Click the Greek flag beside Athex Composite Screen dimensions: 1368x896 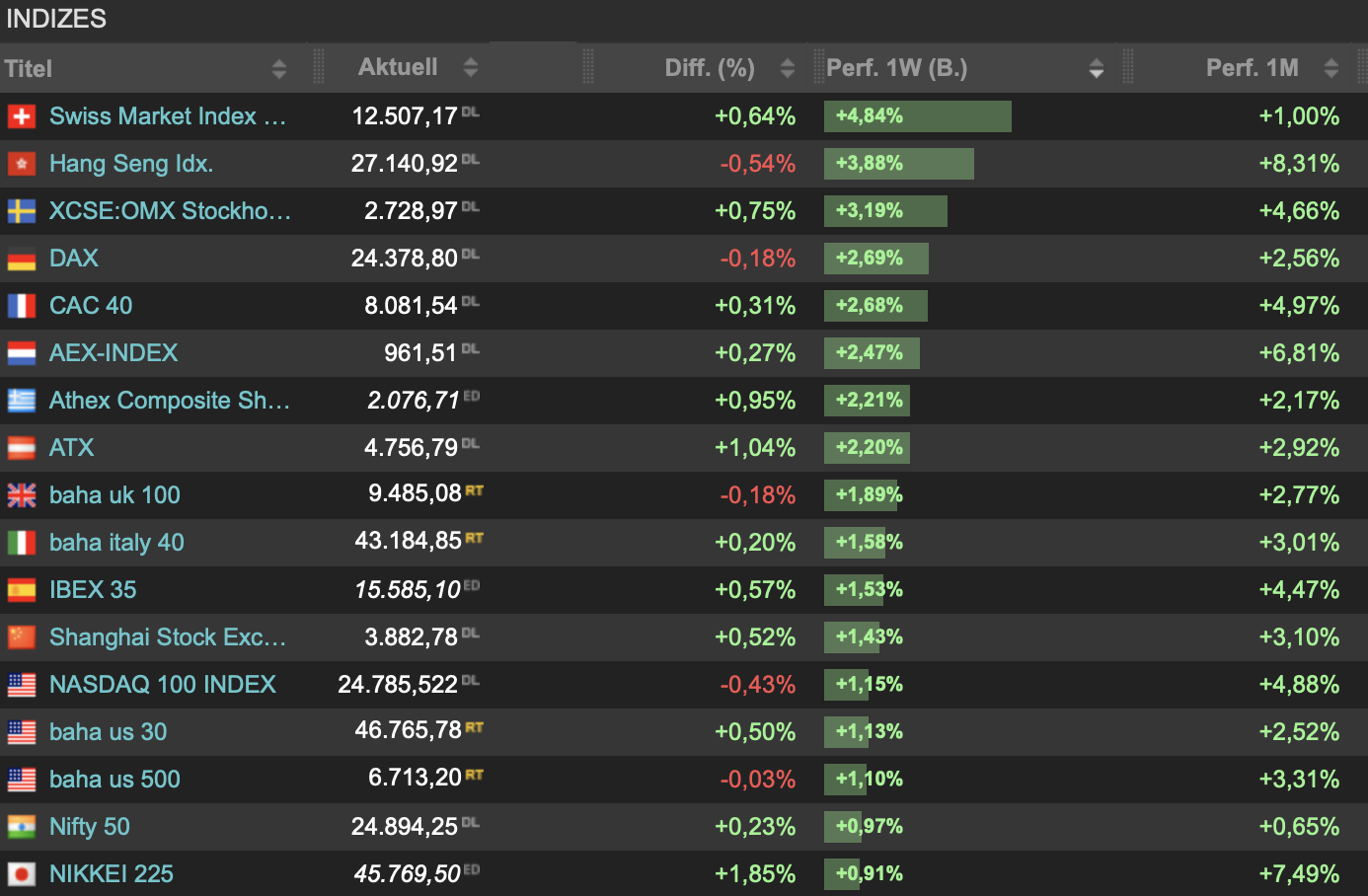tap(22, 401)
